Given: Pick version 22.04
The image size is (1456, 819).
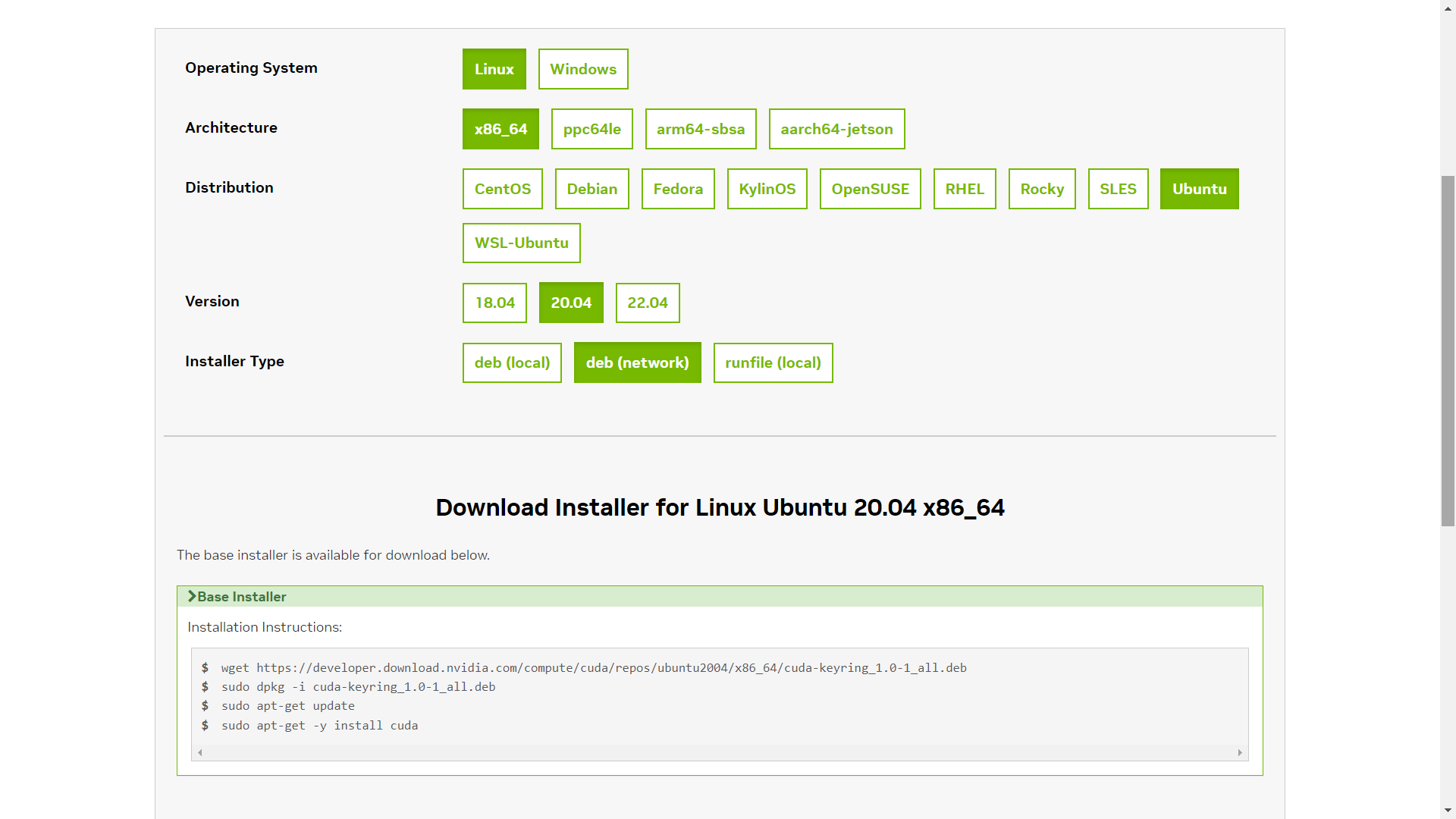Looking at the screenshot, I should pyautogui.click(x=648, y=303).
